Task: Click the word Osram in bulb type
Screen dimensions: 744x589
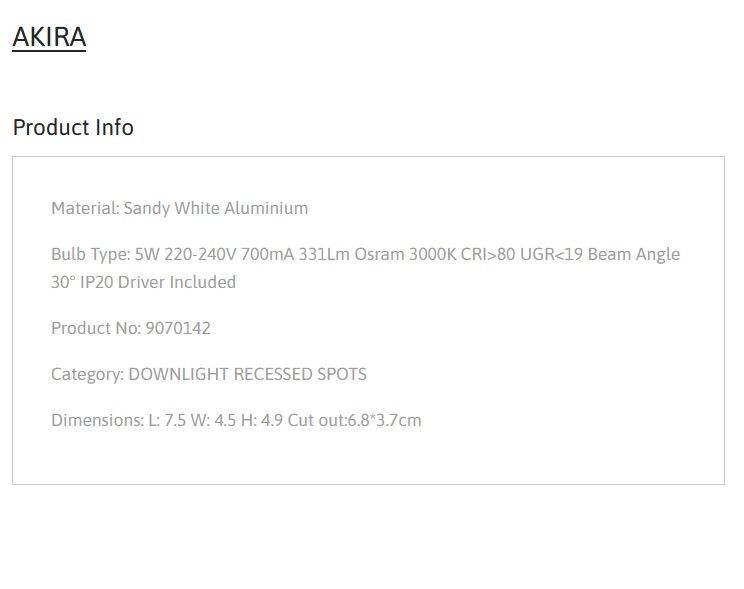Action: tap(380, 254)
